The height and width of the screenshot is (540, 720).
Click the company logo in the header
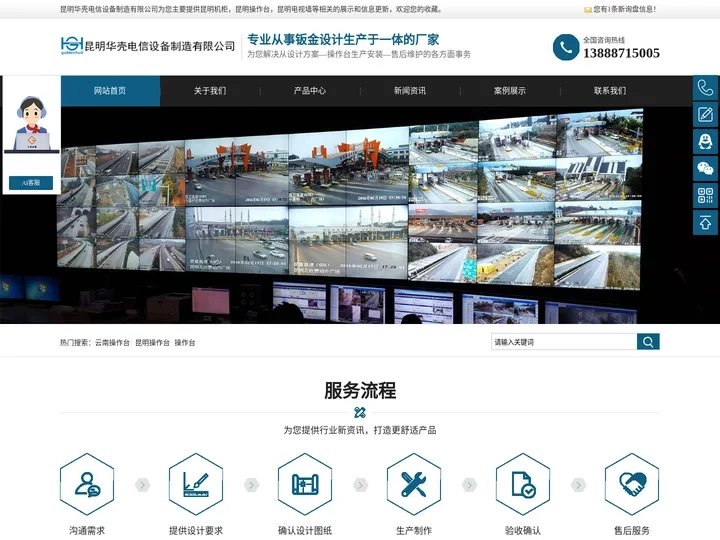pyautogui.click(x=148, y=46)
